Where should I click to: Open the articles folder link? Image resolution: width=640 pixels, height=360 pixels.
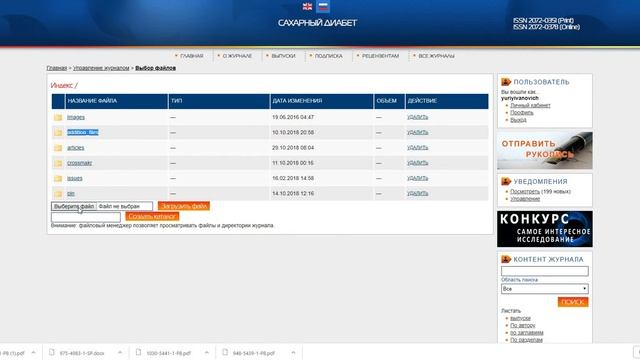pos(76,148)
